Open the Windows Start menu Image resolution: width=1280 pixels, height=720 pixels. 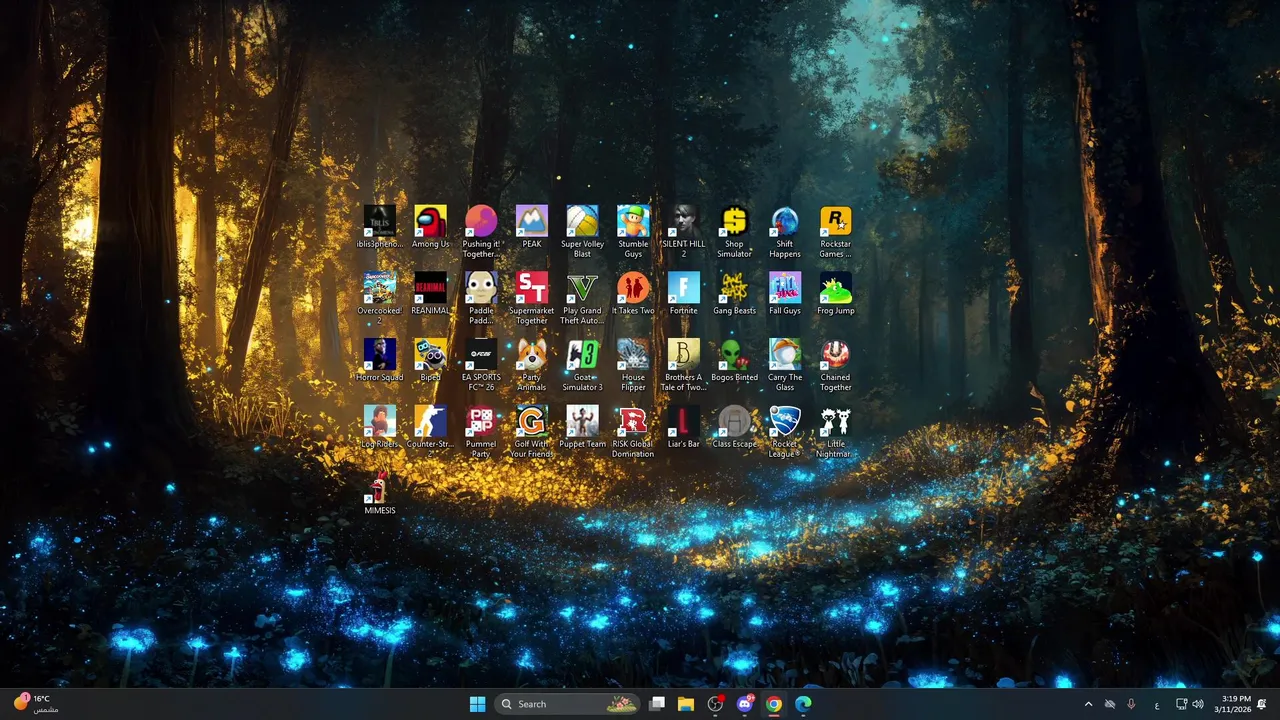click(477, 704)
